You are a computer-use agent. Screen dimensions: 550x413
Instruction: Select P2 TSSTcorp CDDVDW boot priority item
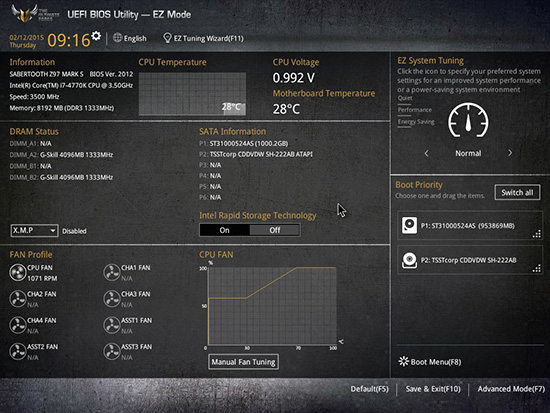470,260
